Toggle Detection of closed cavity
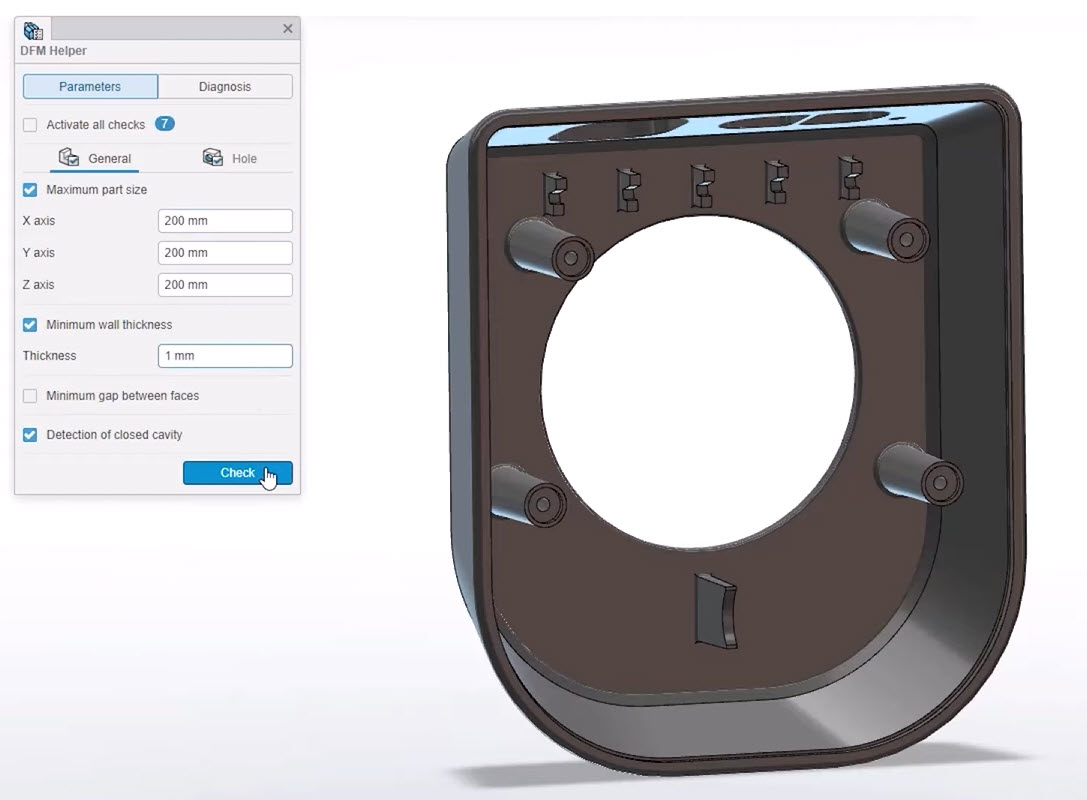Screen dimensions: 1087x800 click(30, 435)
